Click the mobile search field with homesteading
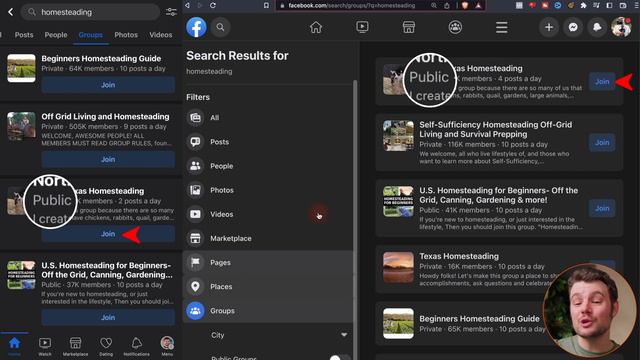The width and height of the screenshot is (640, 360). [91, 12]
